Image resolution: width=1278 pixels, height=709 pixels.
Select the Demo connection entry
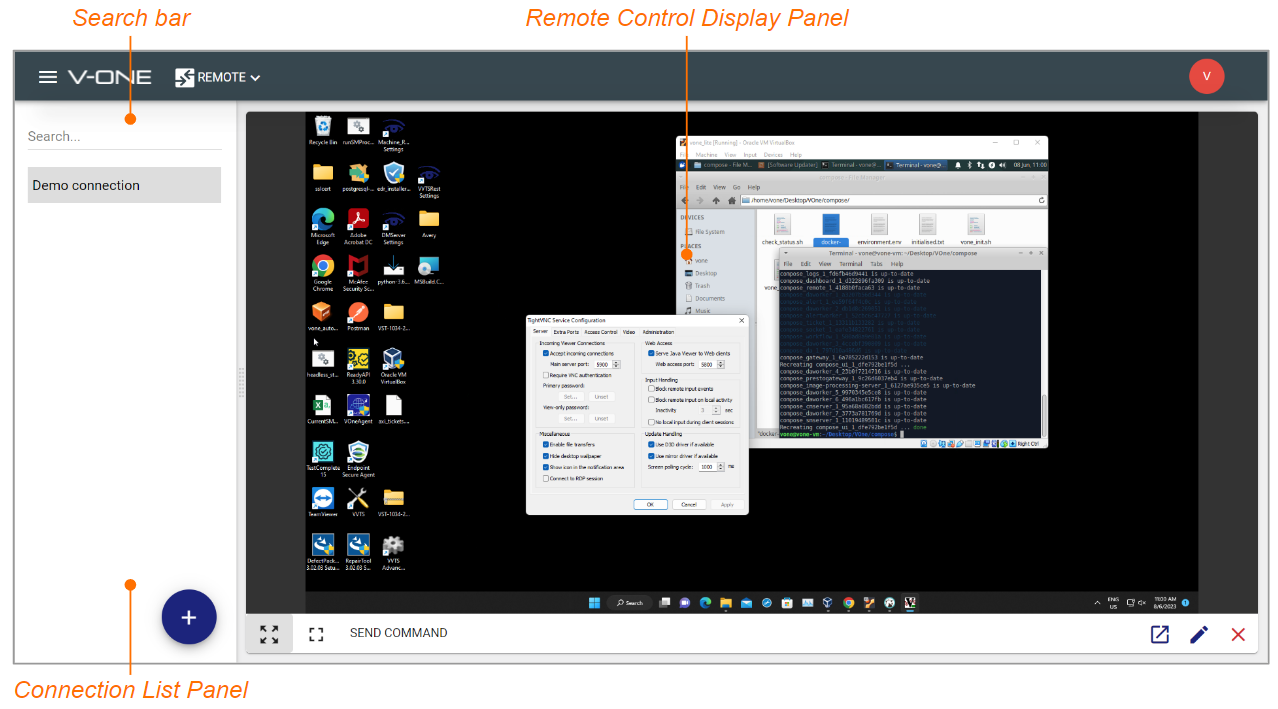pyautogui.click(x=124, y=185)
